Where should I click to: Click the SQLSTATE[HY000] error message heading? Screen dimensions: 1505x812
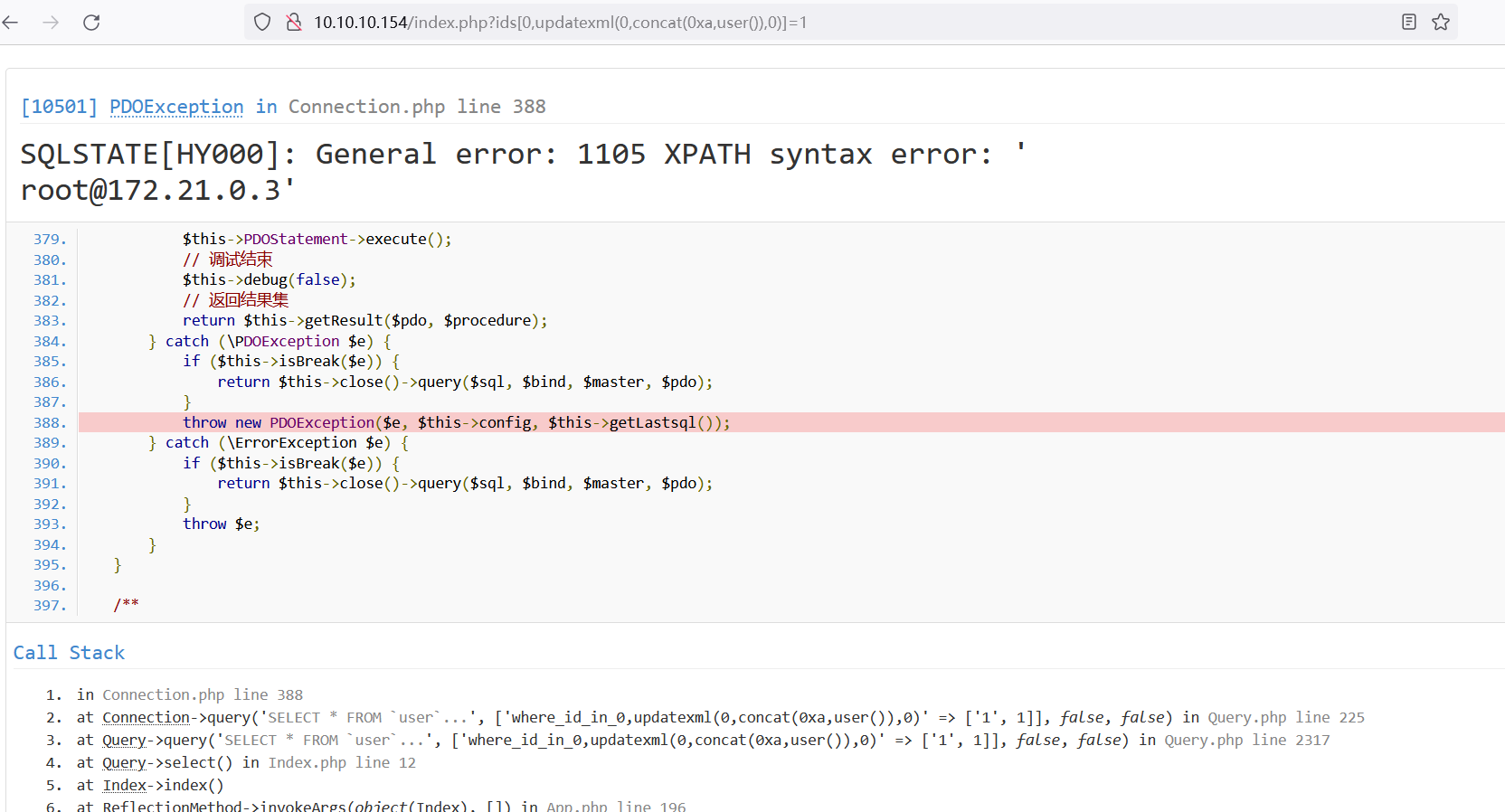(523, 172)
